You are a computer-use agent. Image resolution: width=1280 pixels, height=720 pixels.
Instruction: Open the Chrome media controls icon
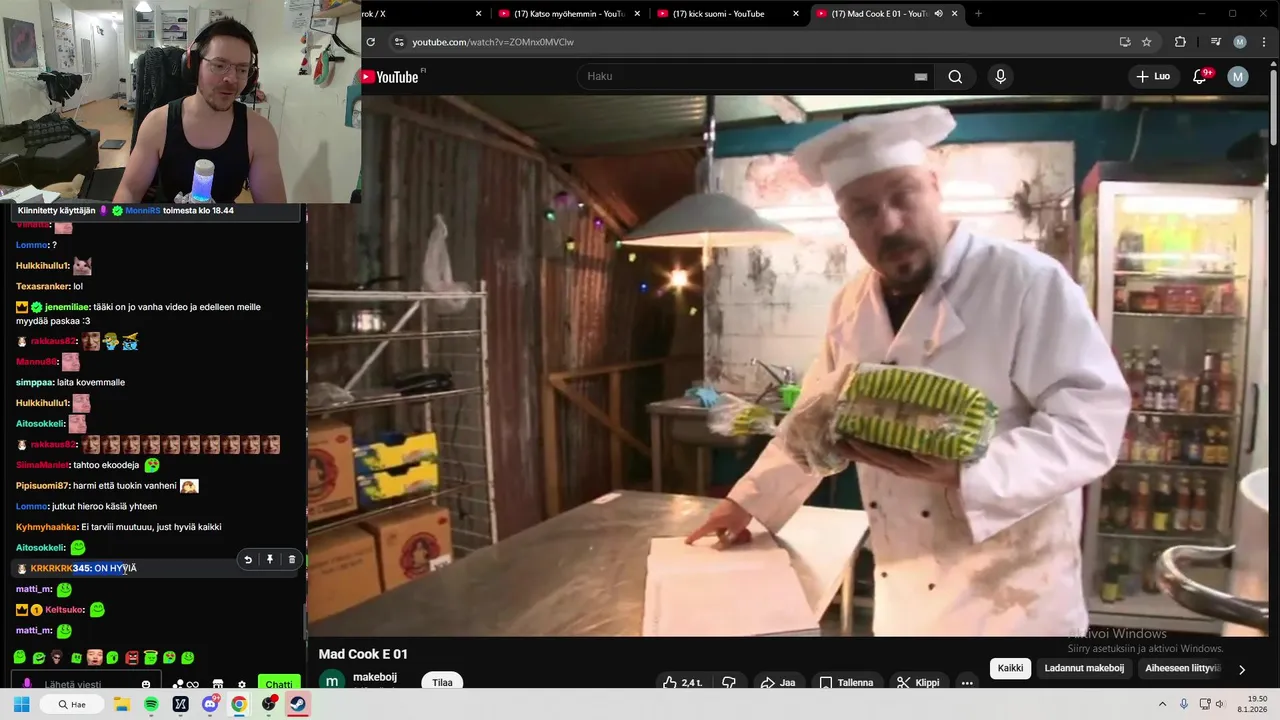pos(1216,42)
